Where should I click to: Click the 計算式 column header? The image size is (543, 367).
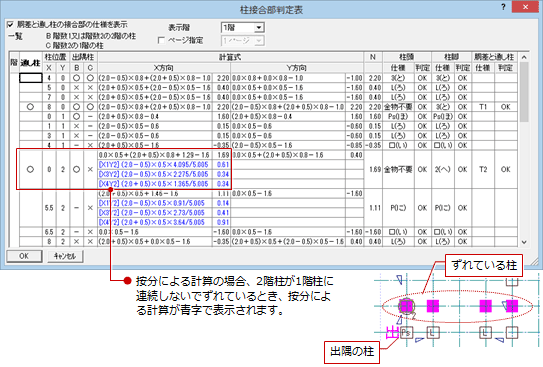pyautogui.click(x=230, y=57)
